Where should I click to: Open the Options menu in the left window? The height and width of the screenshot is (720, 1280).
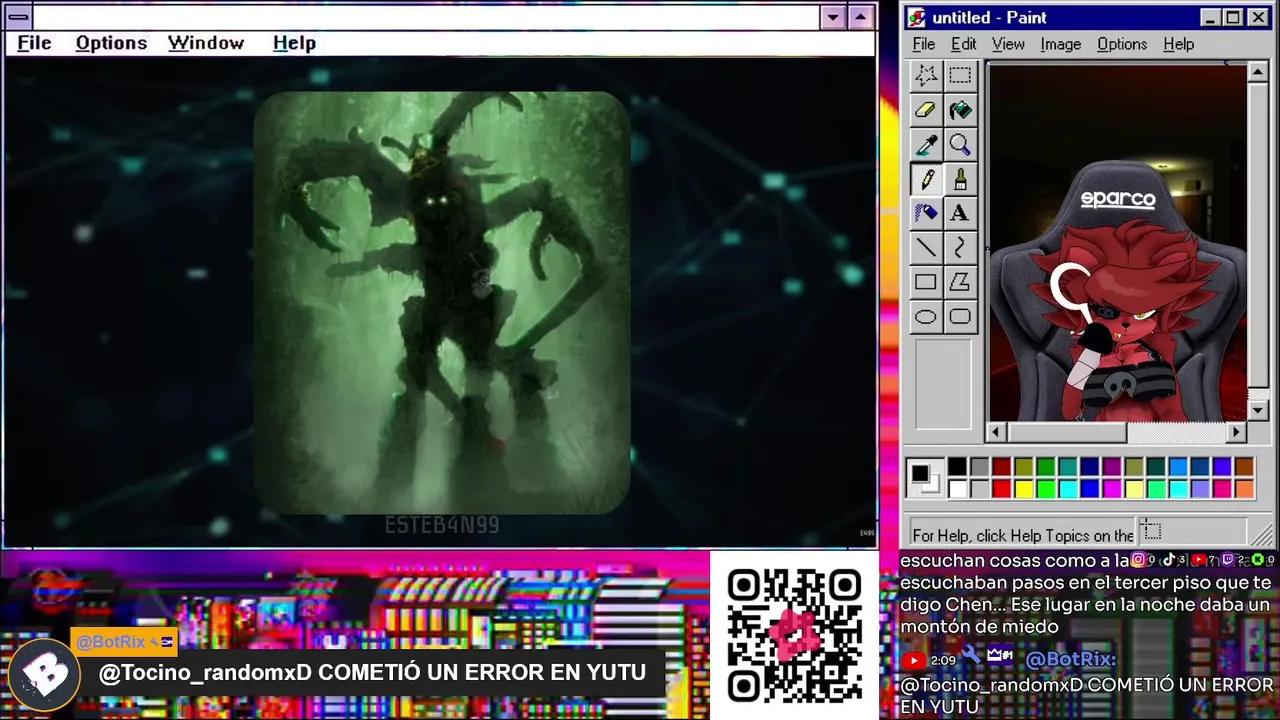tap(111, 43)
